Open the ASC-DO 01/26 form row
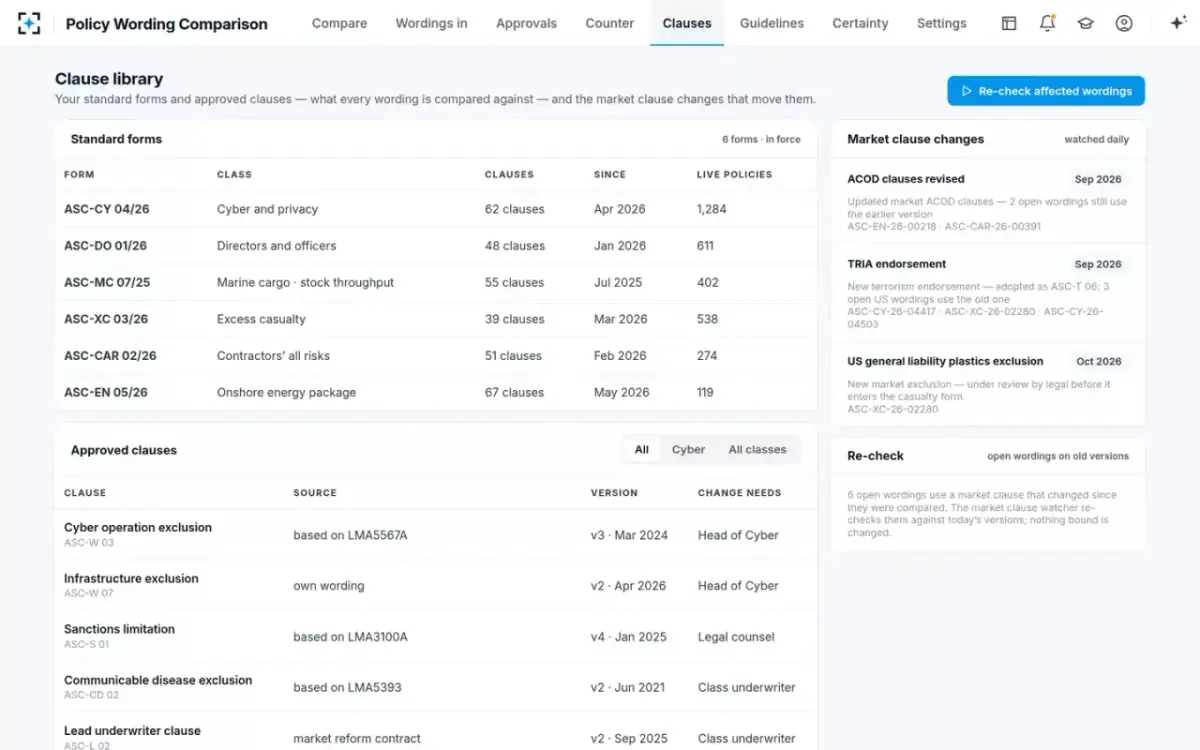 [x=435, y=246]
